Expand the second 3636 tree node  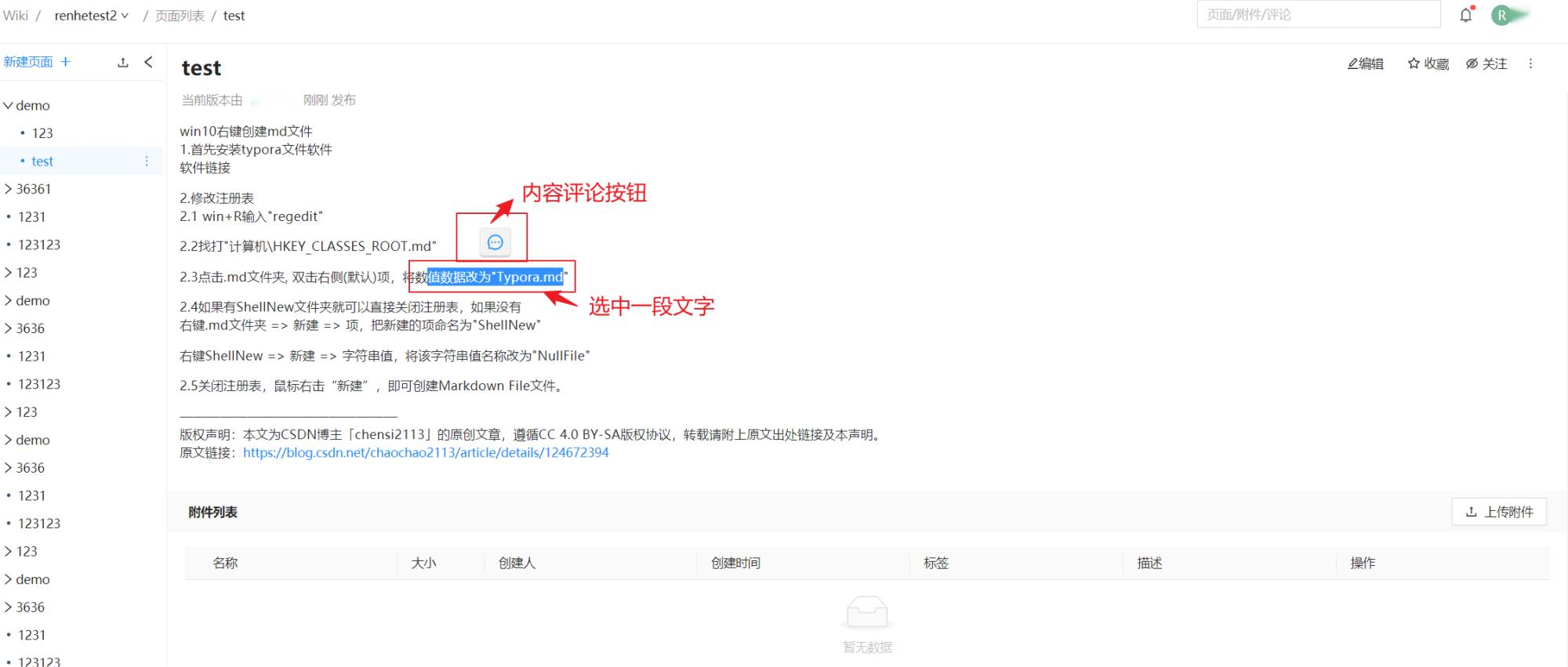pos(9,468)
